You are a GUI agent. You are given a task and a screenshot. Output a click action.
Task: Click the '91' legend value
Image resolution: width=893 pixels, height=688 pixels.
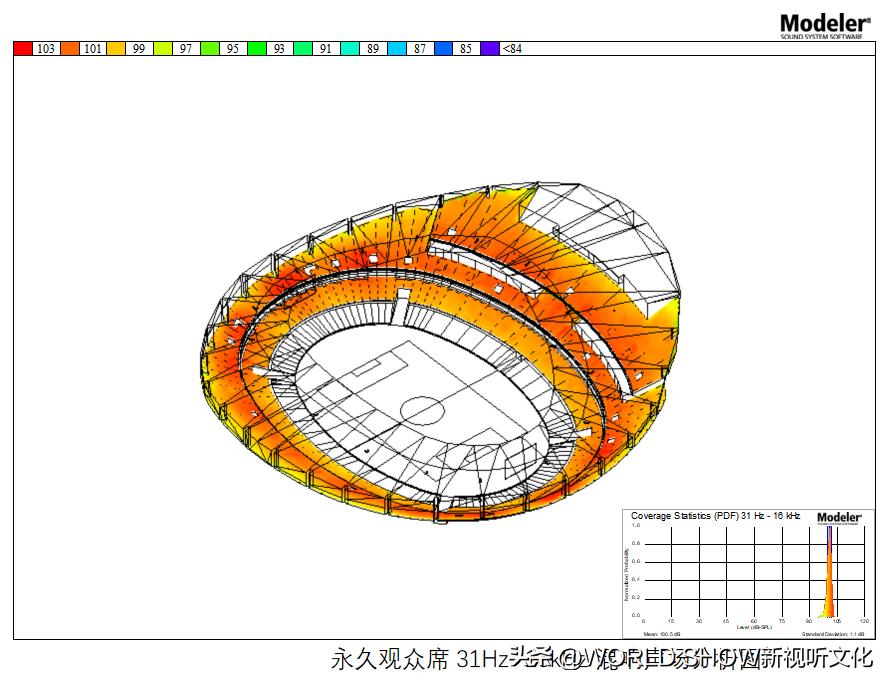(326, 49)
